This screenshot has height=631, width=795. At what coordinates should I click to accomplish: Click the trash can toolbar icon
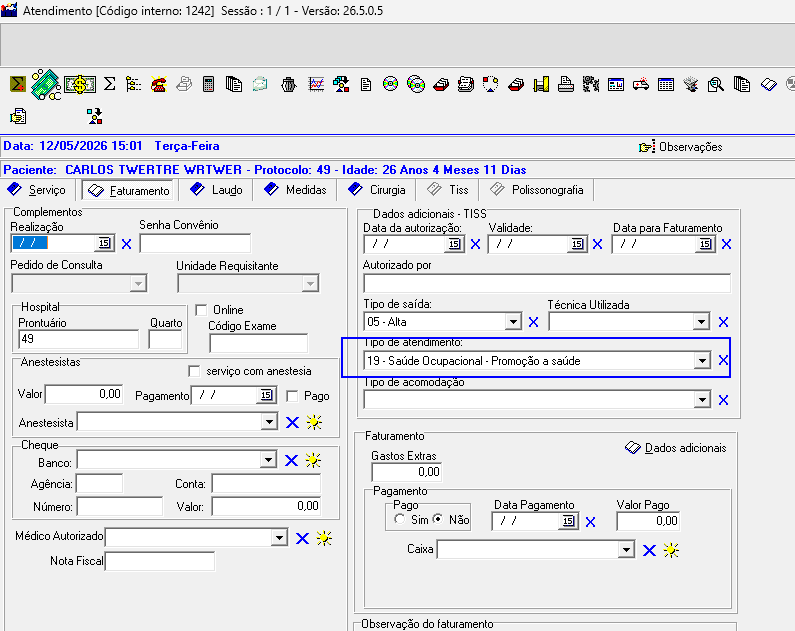point(288,84)
